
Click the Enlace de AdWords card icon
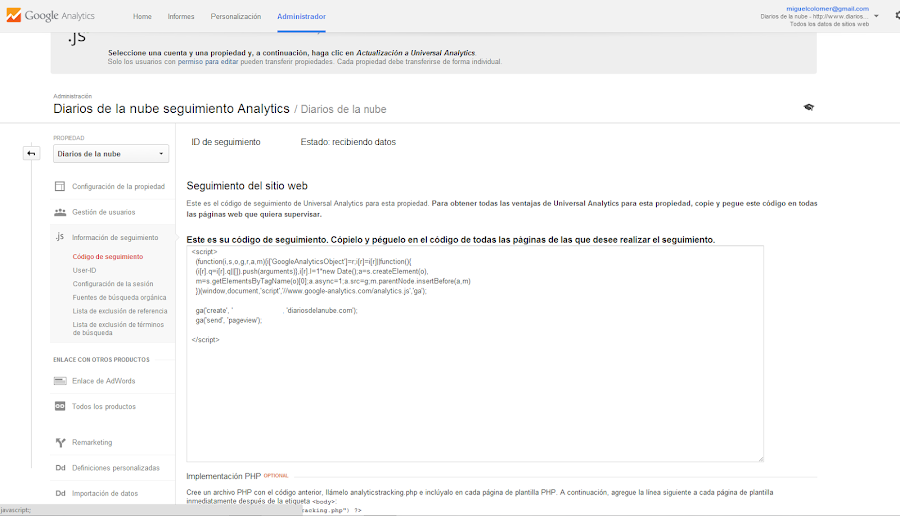60,381
